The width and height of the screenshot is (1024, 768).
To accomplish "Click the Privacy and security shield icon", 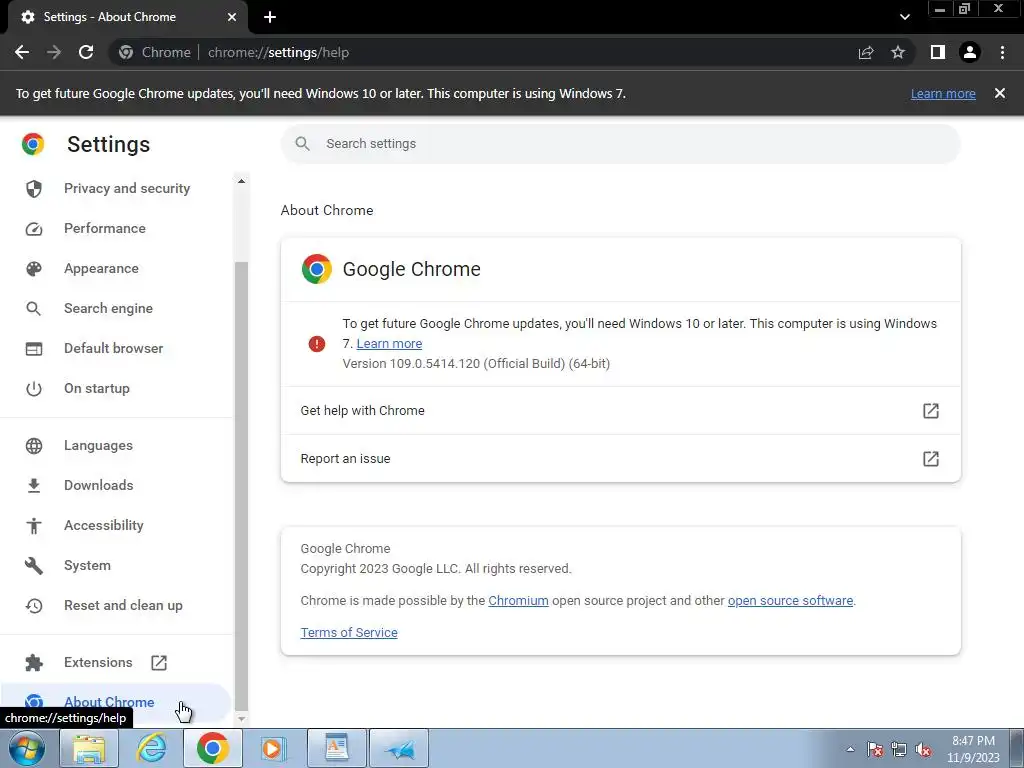I will click(34, 189).
